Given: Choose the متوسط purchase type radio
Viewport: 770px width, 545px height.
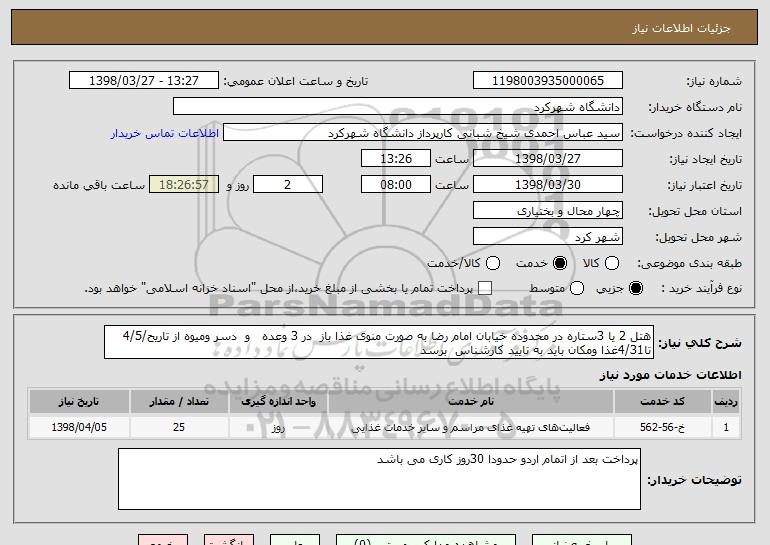Looking at the screenshot, I should pyautogui.click(x=577, y=288).
